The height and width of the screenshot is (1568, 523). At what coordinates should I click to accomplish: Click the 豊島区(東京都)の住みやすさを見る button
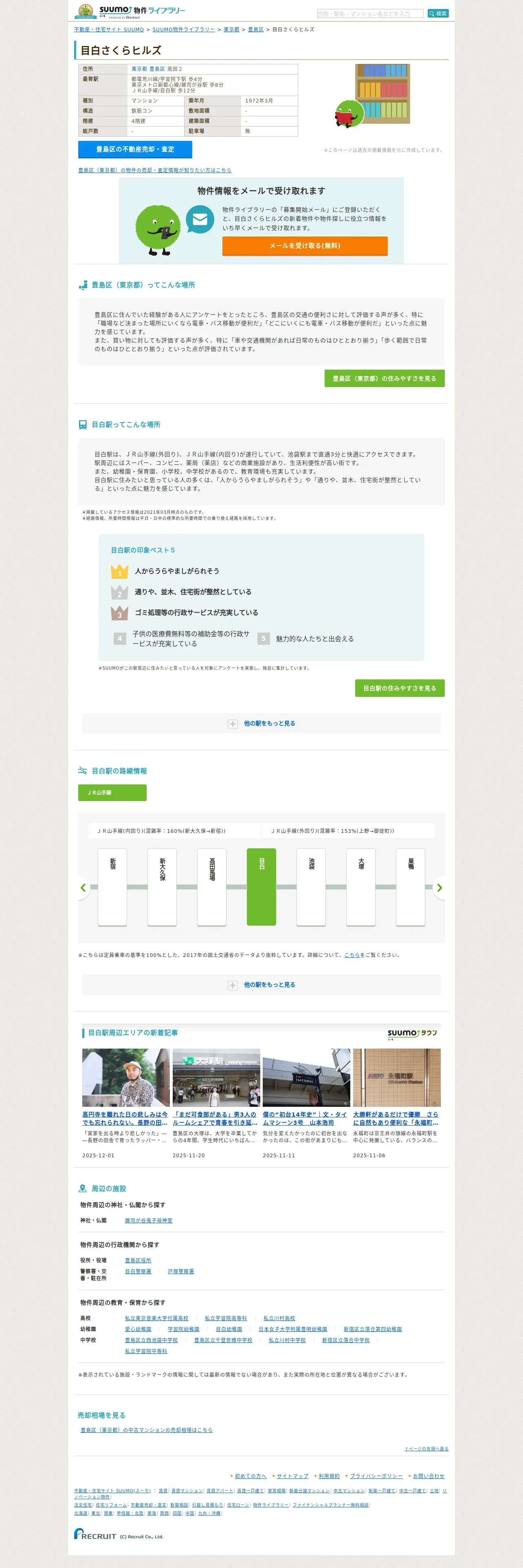click(385, 379)
